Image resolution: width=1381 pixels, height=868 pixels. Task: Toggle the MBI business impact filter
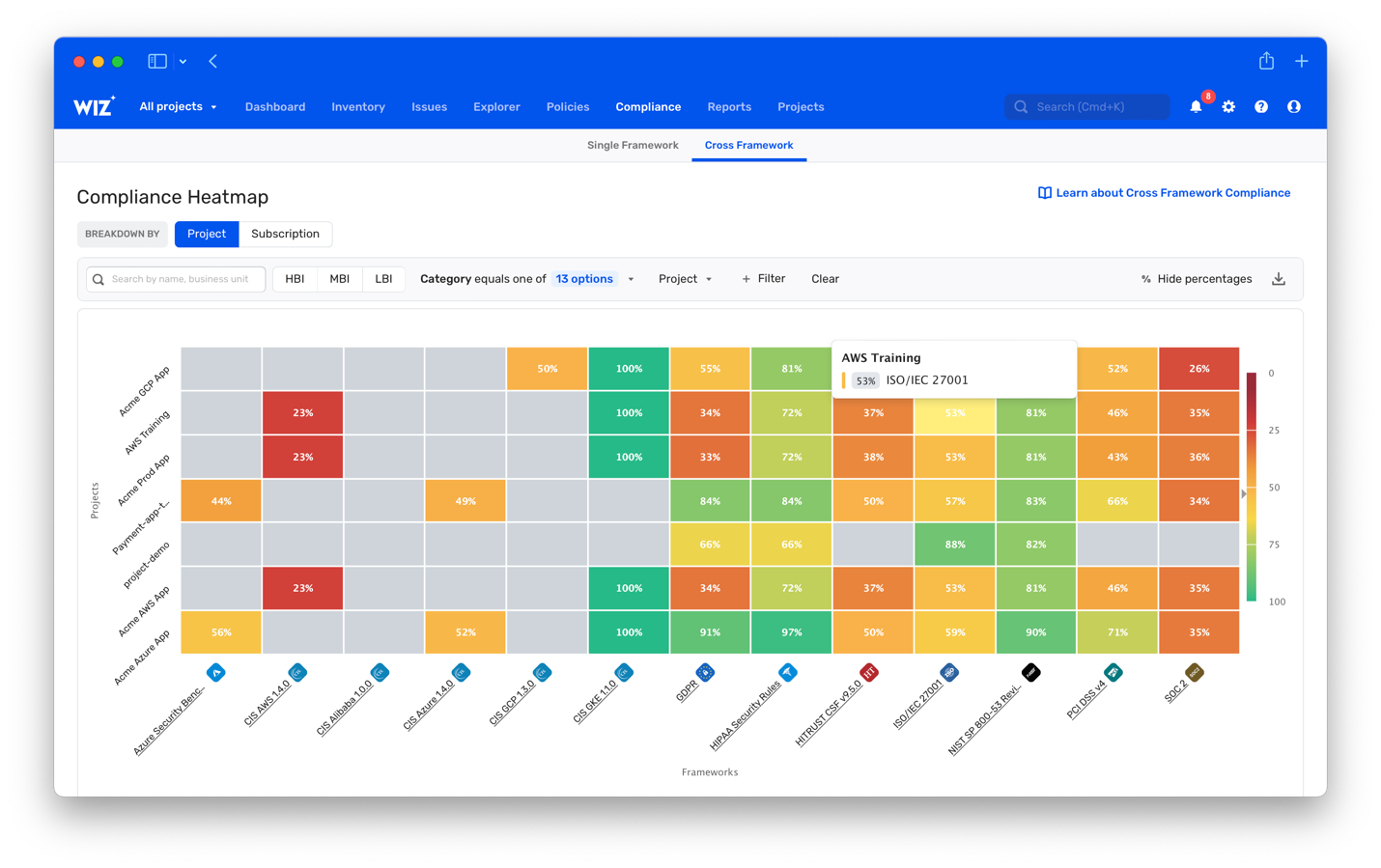tap(339, 279)
